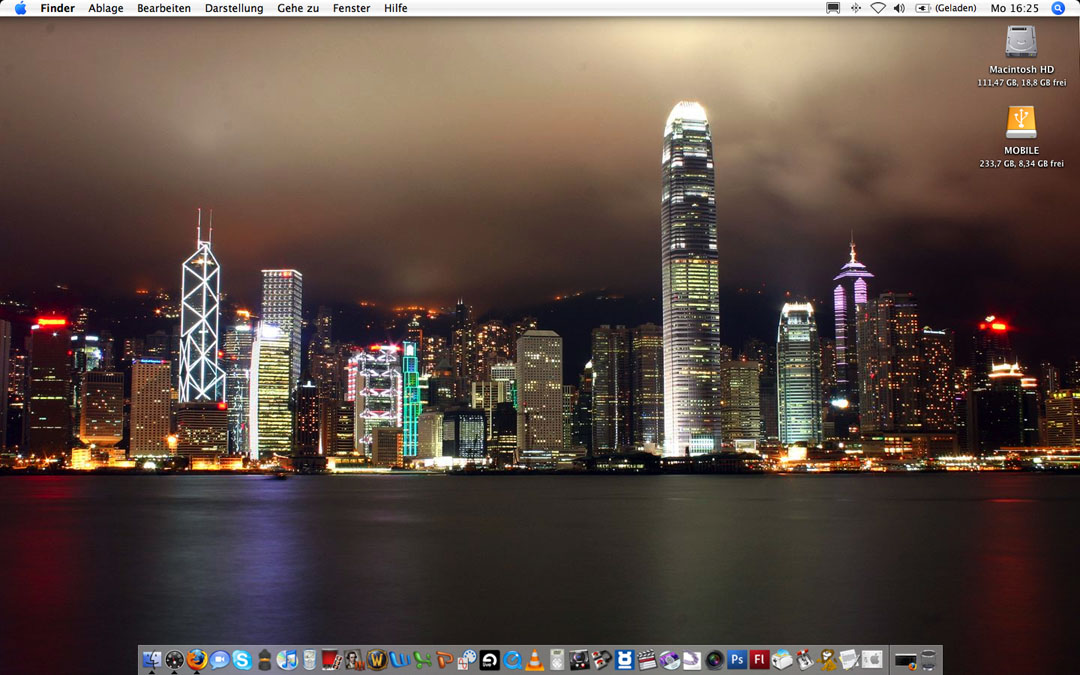Screen dimensions: 1080x675
Task: Click the red joystick Dock icon
Action: tap(804, 660)
